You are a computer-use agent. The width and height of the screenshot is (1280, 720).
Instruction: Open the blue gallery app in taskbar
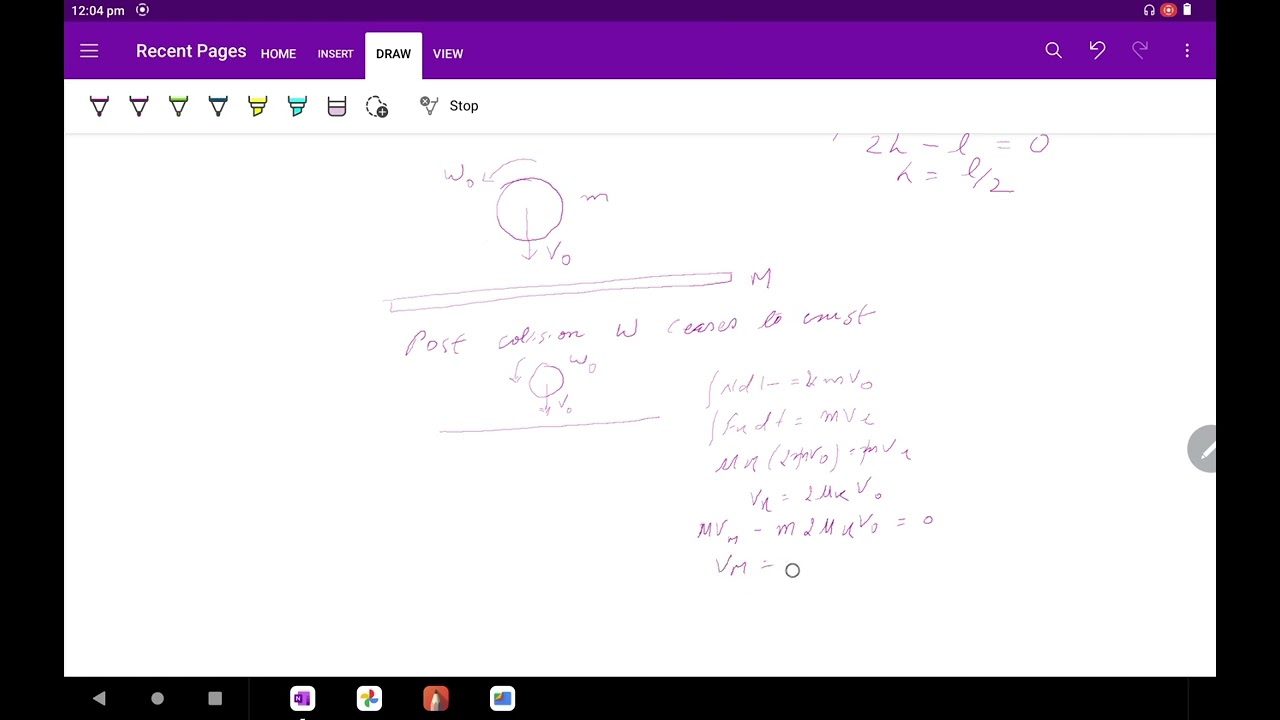[503, 698]
